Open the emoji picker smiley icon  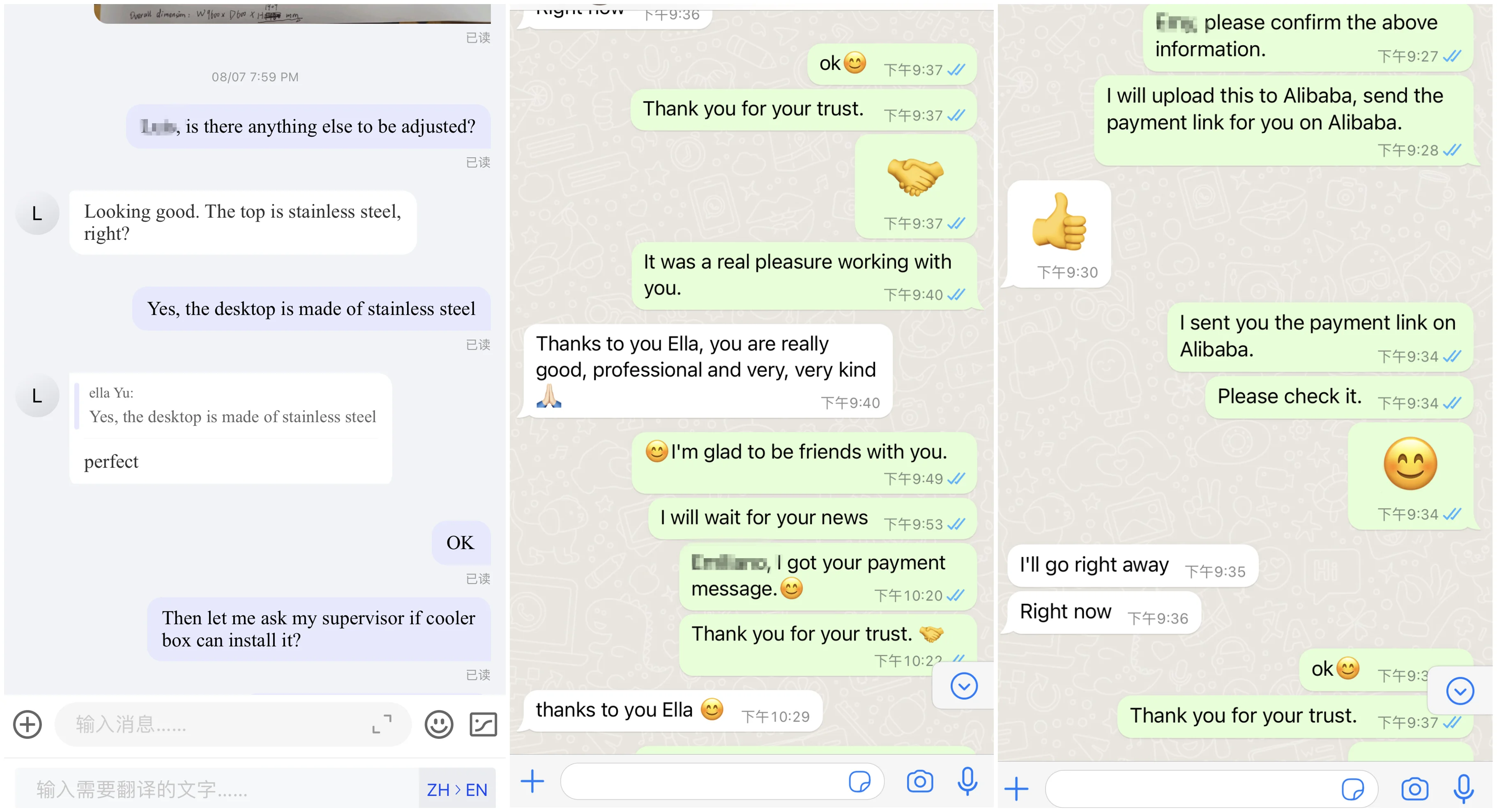[439, 724]
